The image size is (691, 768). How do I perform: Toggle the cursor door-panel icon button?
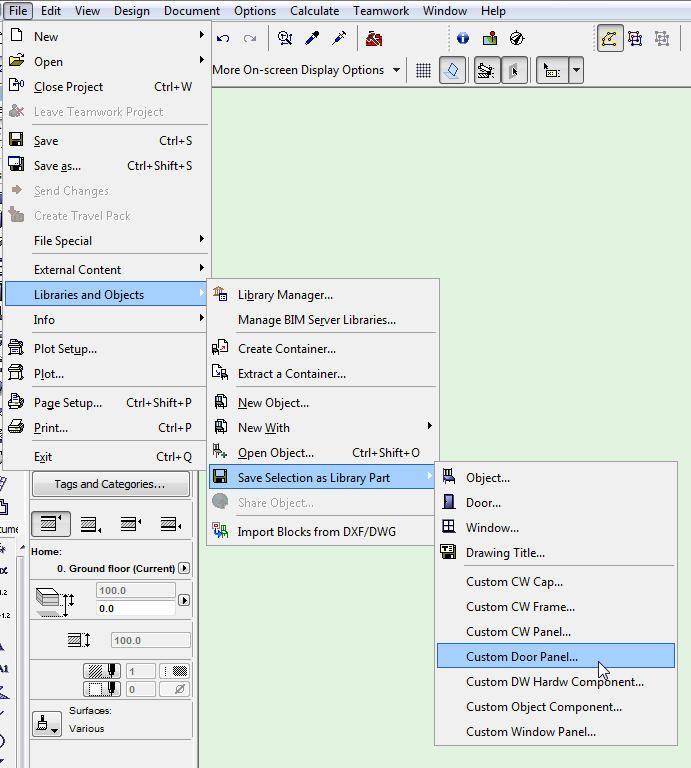(x=514, y=71)
